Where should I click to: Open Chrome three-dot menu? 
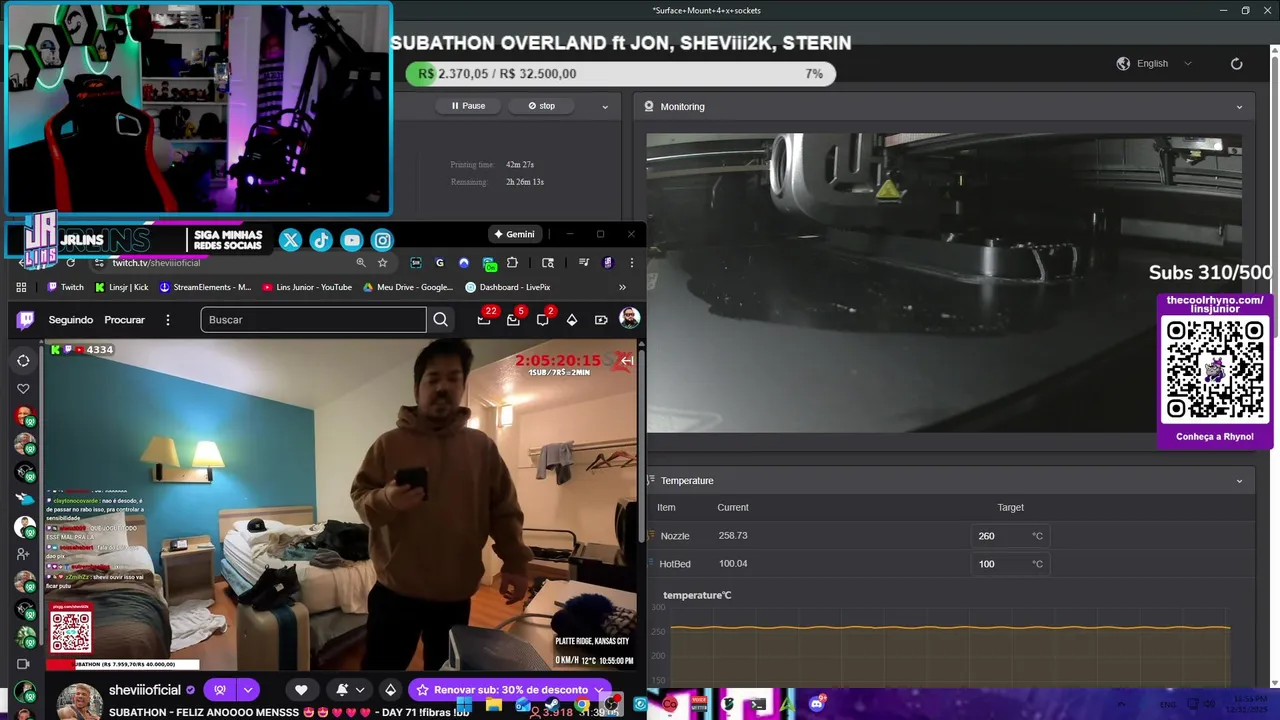631,263
